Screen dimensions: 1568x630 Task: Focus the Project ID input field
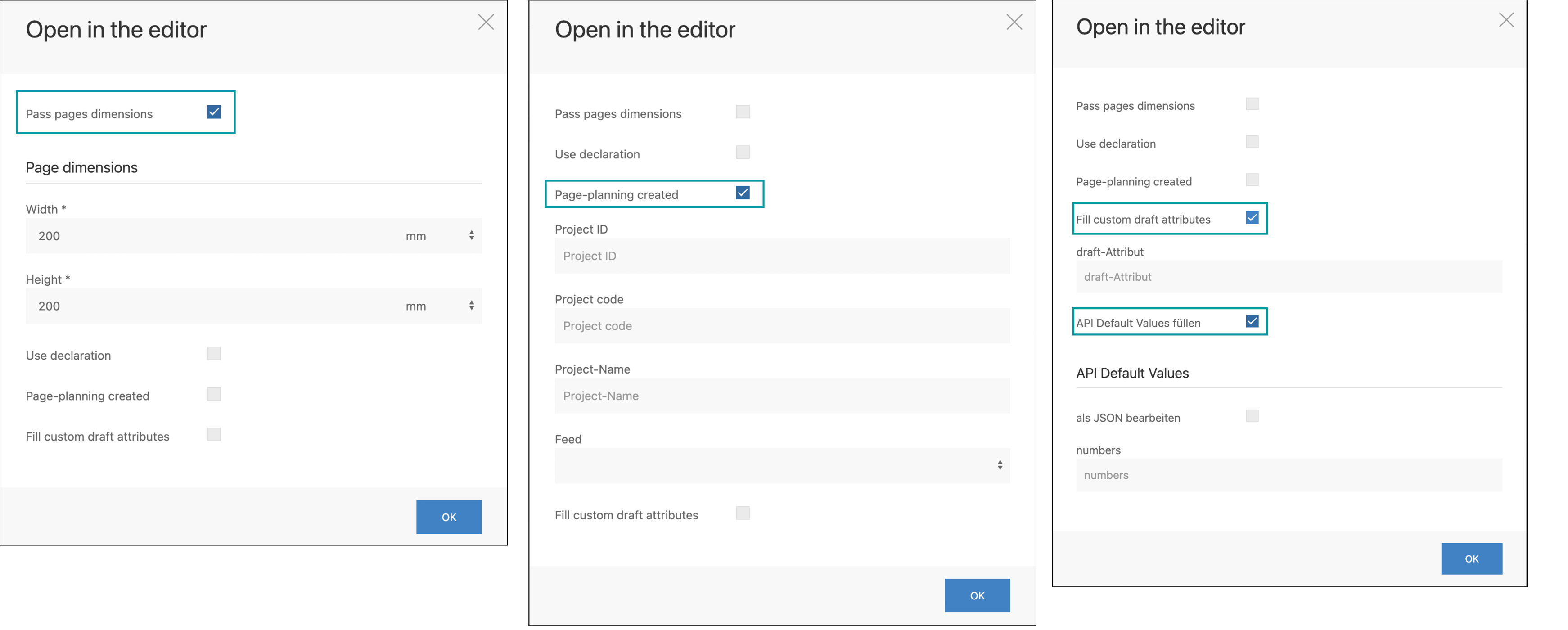[x=782, y=256]
